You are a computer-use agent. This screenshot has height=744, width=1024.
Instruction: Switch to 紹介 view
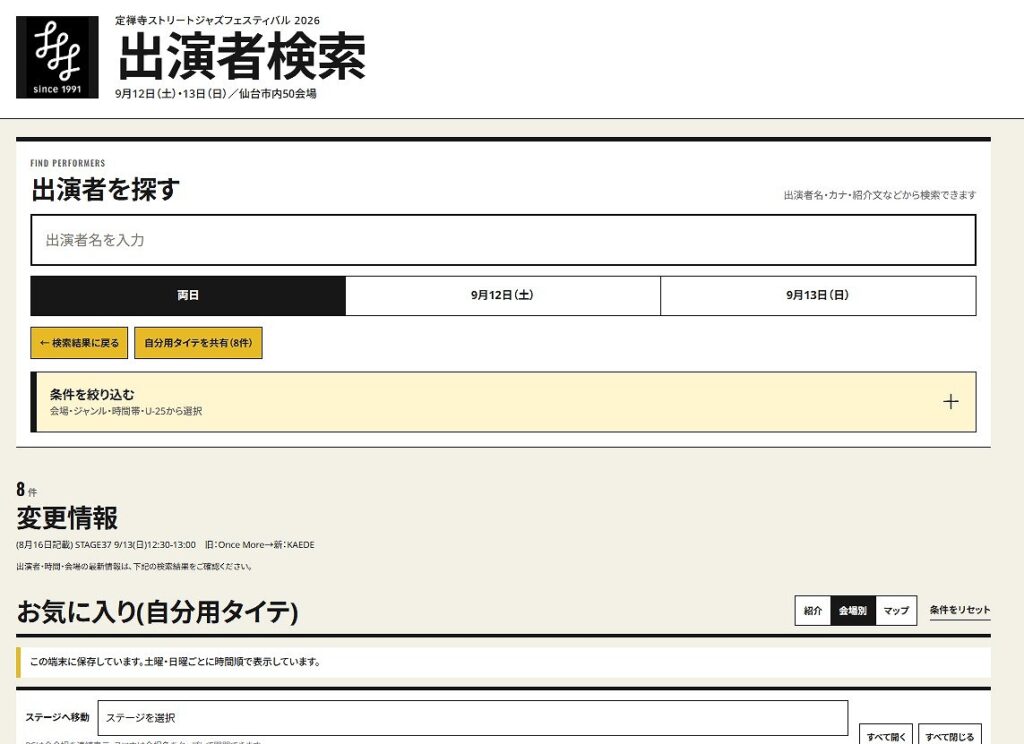pos(812,610)
